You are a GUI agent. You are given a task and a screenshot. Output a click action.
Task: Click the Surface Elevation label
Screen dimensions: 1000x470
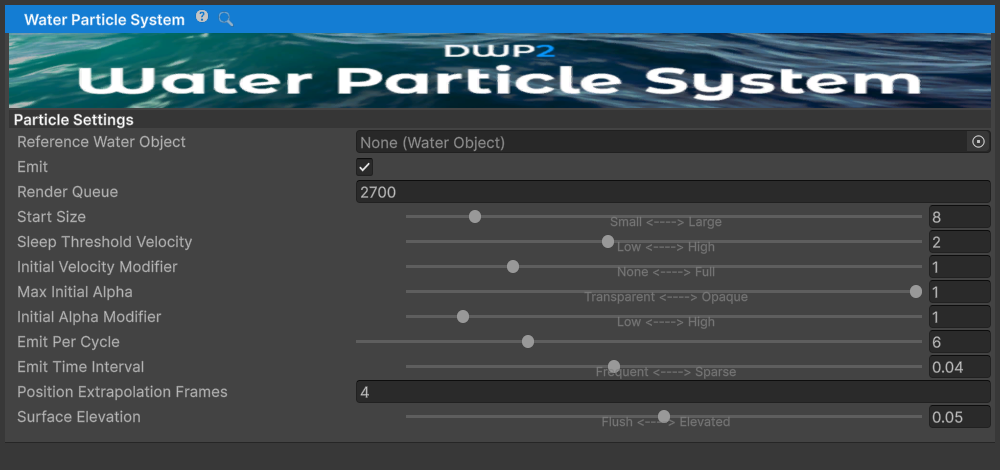coord(79,416)
